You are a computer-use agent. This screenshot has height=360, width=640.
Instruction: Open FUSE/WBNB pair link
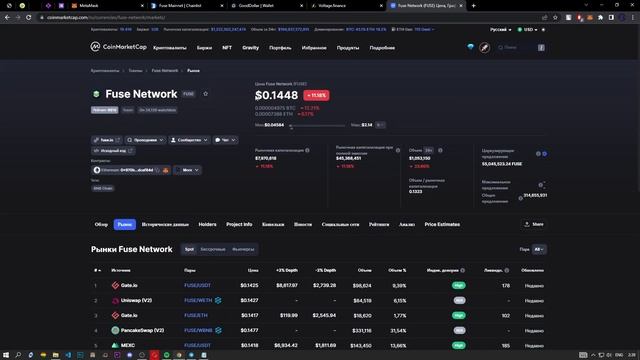(x=198, y=330)
